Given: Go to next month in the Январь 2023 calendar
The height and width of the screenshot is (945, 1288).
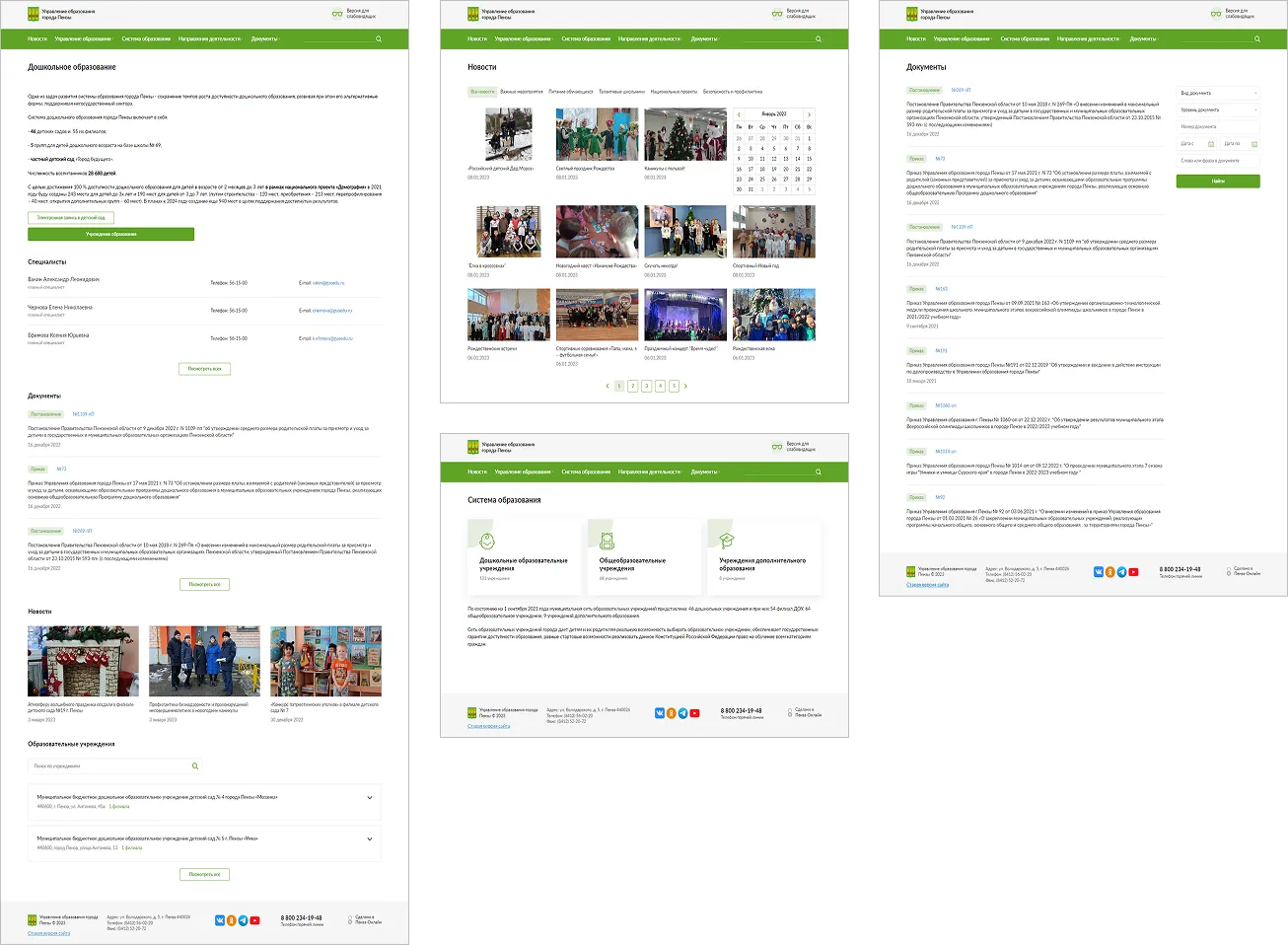Looking at the screenshot, I should click(810, 114).
